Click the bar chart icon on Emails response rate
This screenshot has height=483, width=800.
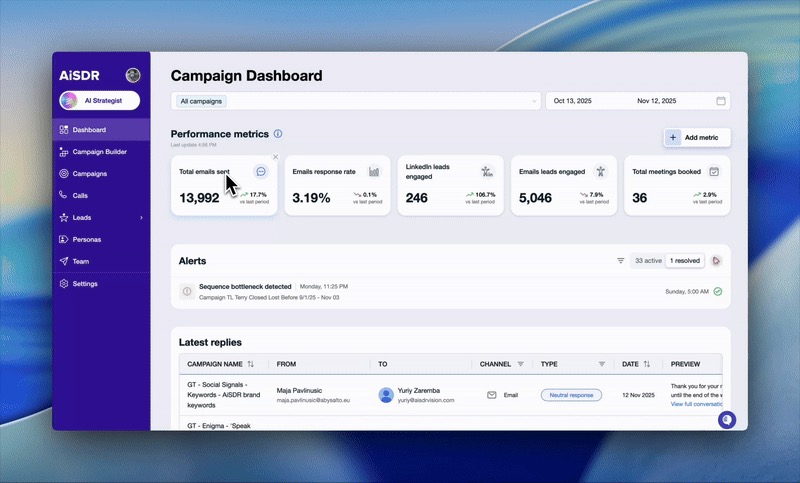pos(374,171)
